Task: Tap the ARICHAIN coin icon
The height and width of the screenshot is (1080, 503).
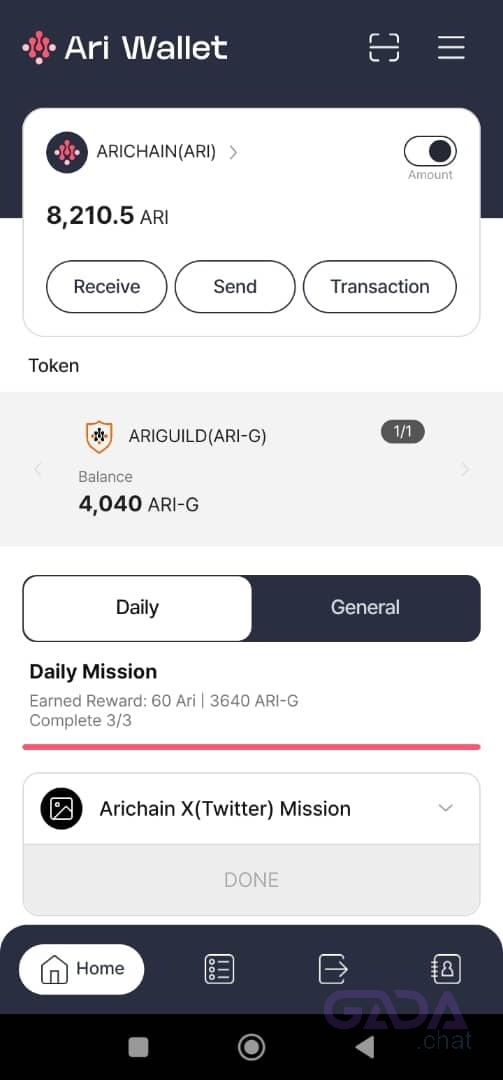Action: (67, 152)
